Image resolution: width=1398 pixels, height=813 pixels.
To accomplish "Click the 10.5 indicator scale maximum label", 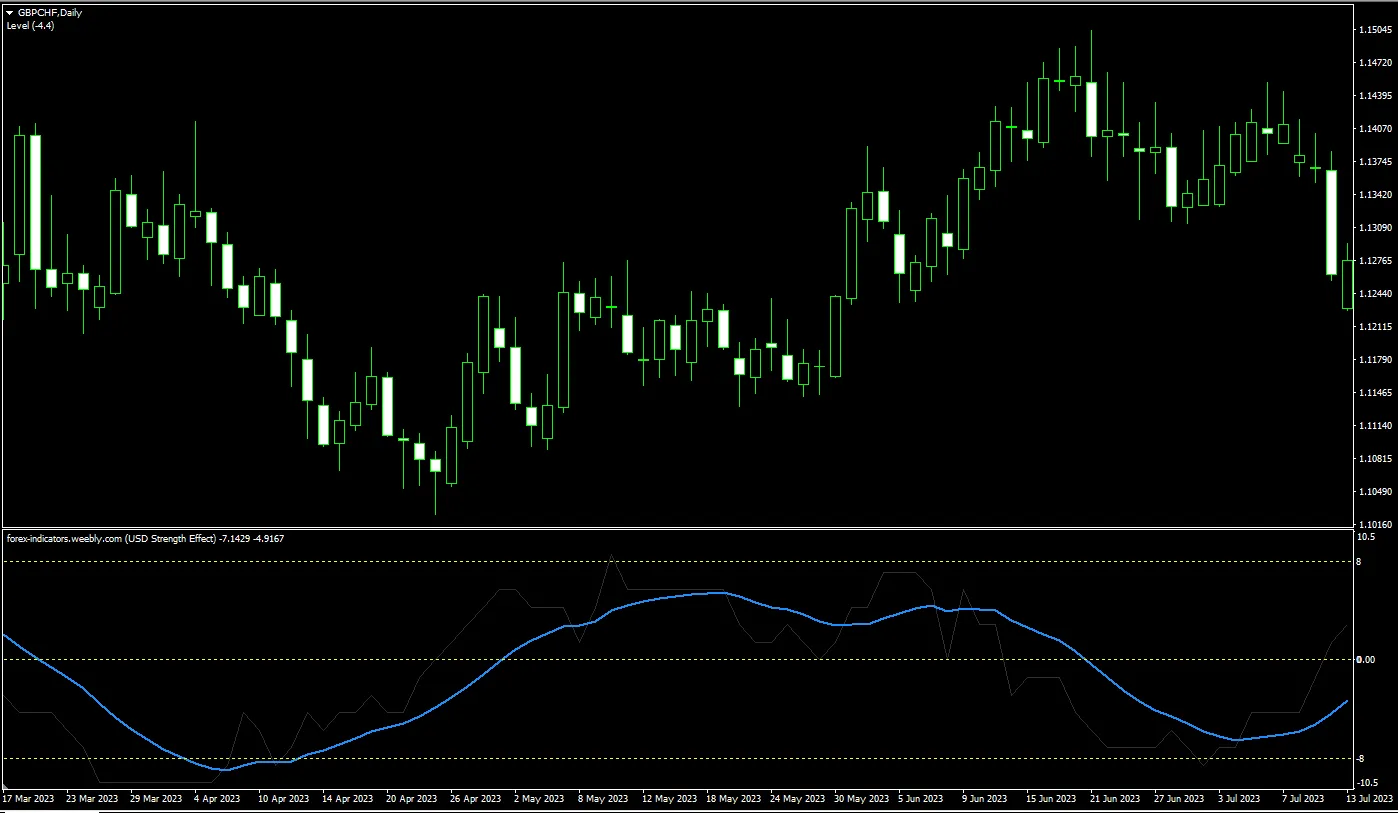I will point(1366,537).
